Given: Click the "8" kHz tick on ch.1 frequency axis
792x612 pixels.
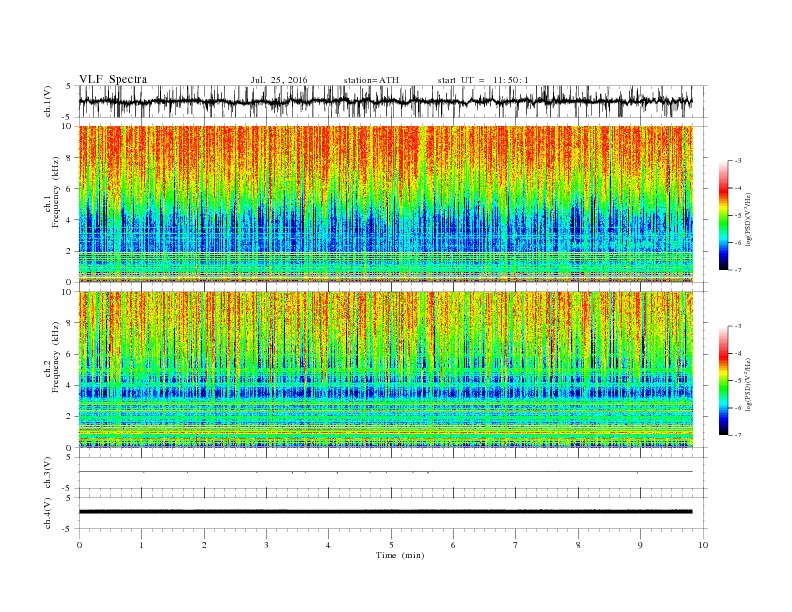Looking at the screenshot, I should (x=69, y=158).
